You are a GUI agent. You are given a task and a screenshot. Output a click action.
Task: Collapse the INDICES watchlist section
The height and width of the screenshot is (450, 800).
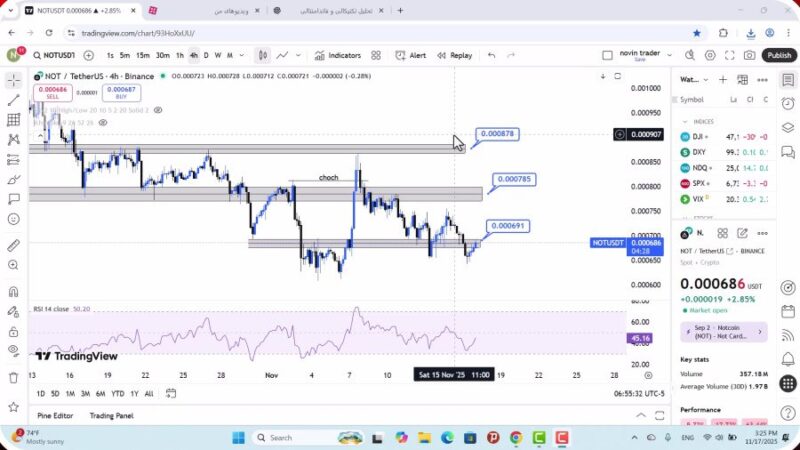click(x=685, y=121)
